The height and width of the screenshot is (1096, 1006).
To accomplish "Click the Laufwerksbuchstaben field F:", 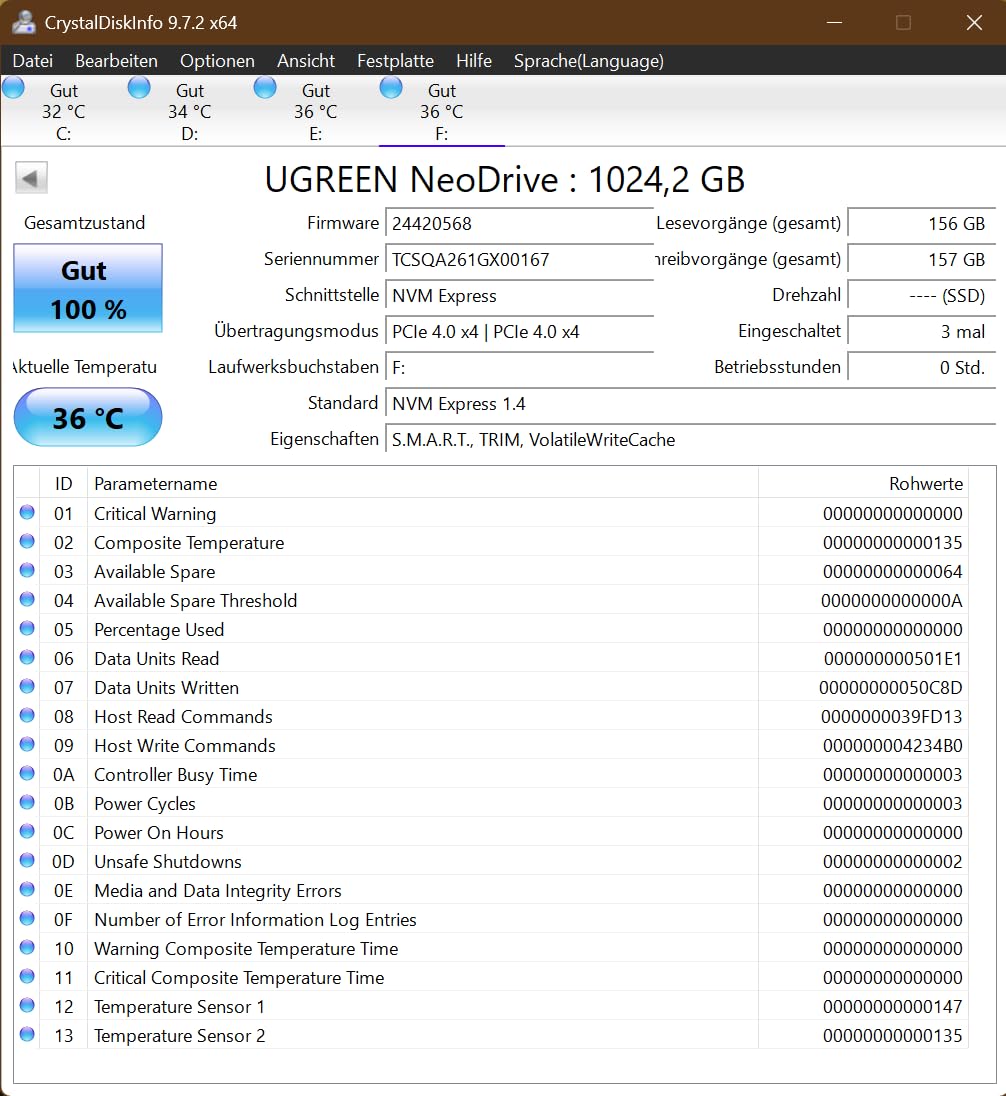I will 519,368.
